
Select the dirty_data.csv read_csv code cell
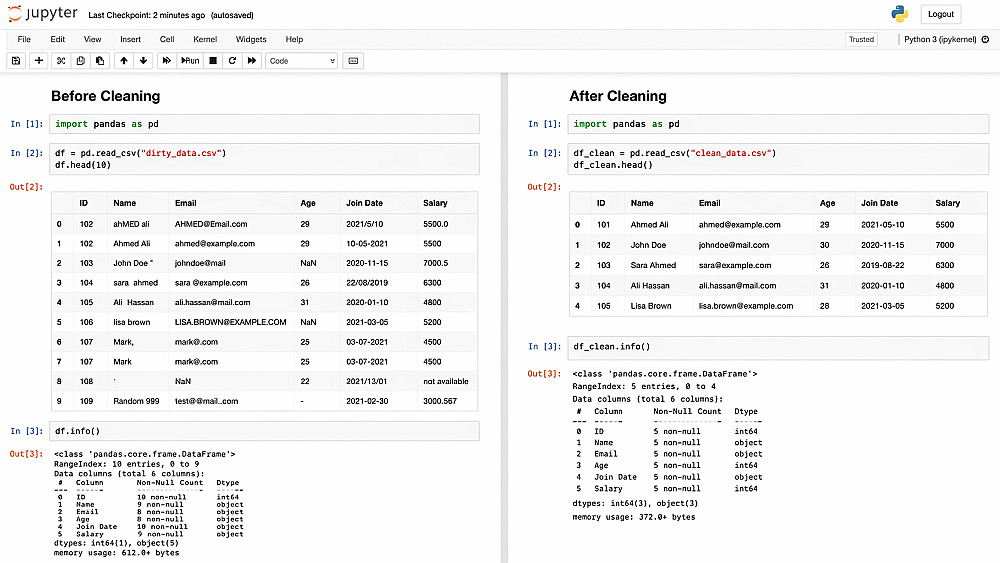(x=264, y=159)
